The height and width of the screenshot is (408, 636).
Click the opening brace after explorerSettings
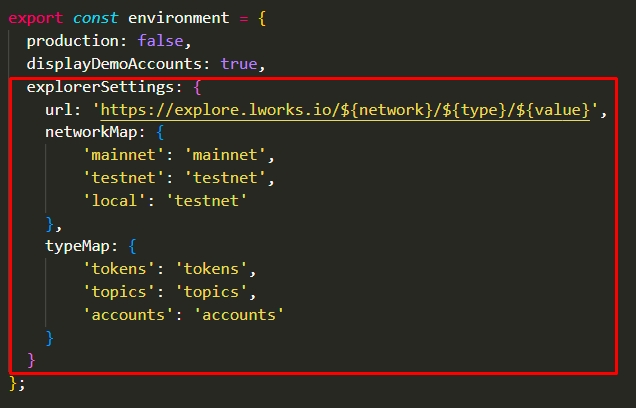197,87
